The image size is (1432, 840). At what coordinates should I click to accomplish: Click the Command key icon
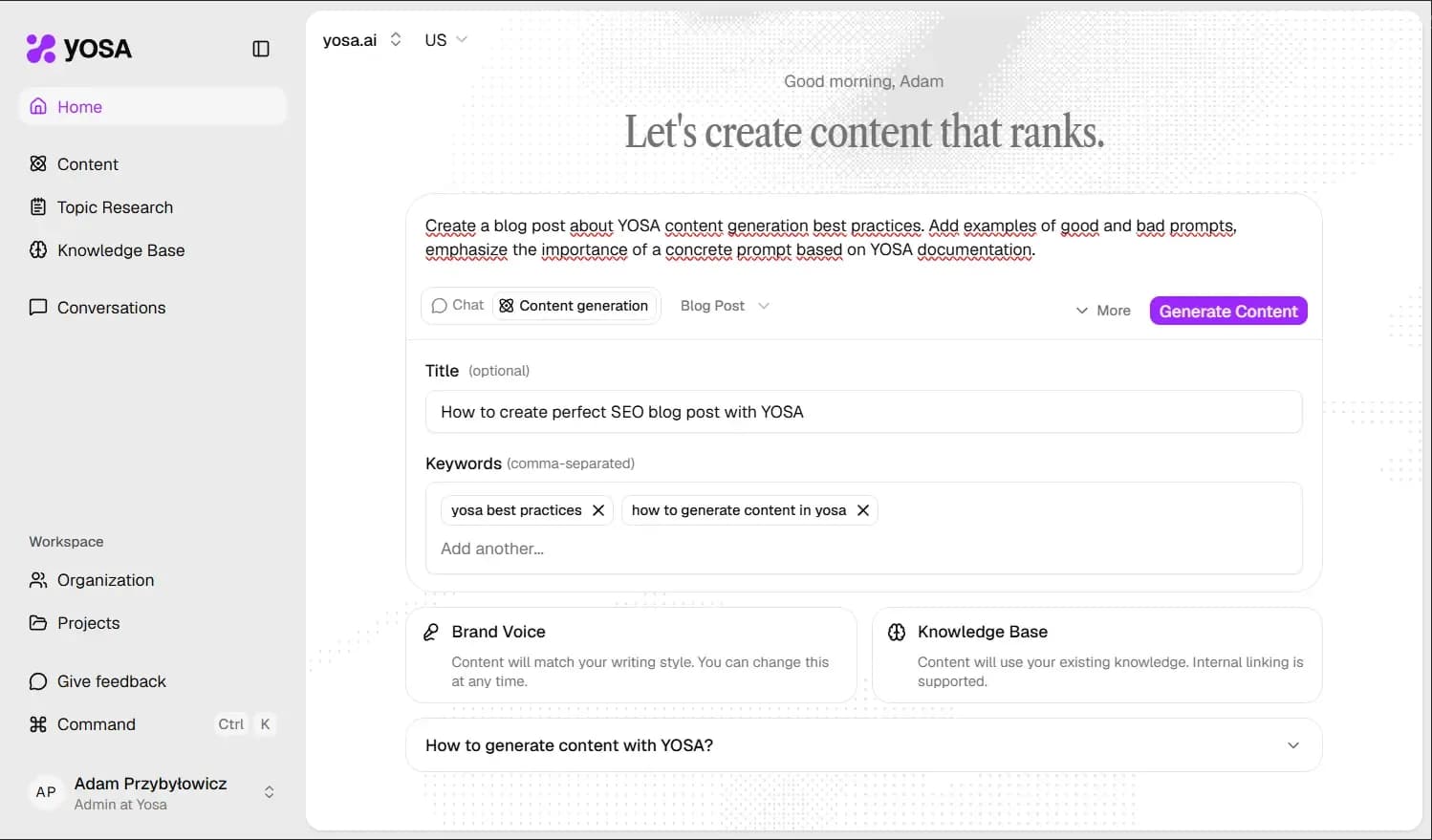(x=38, y=724)
